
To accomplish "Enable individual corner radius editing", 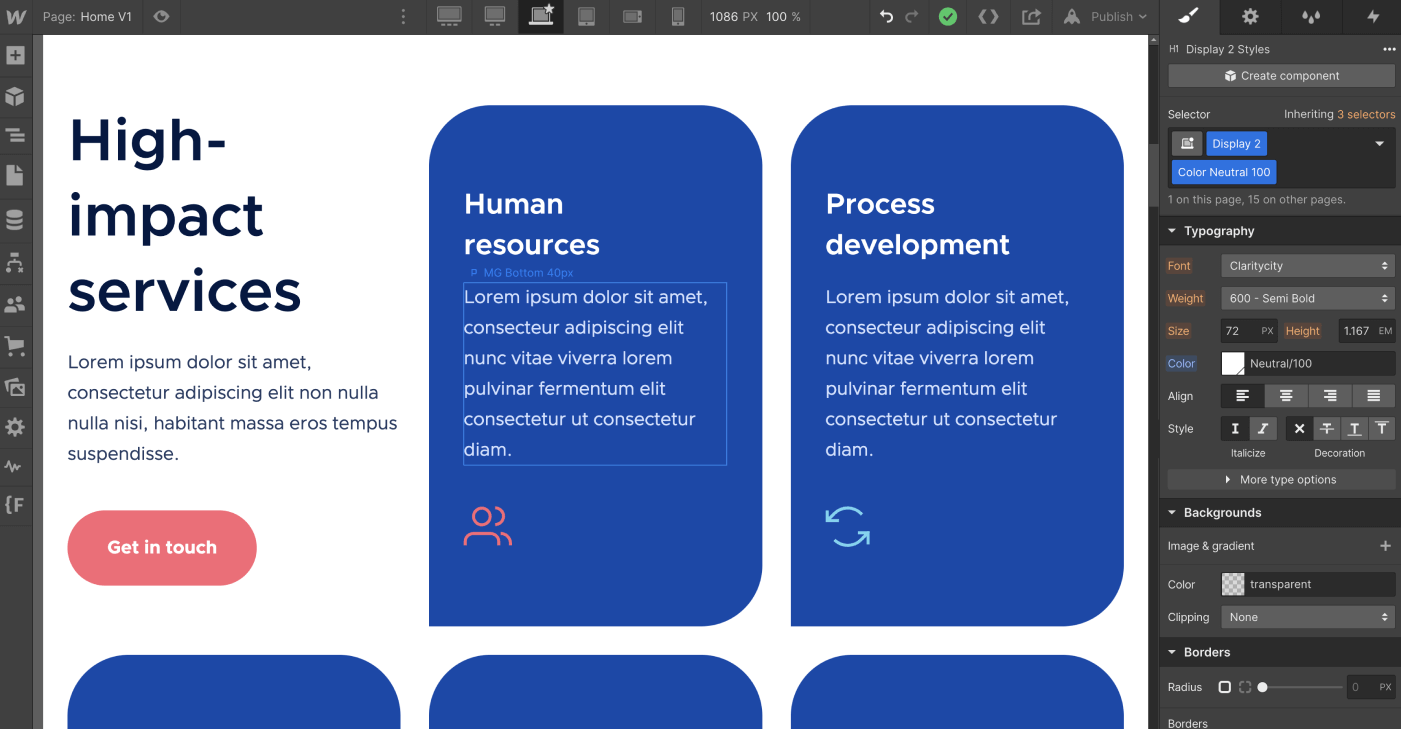I will click(1245, 687).
